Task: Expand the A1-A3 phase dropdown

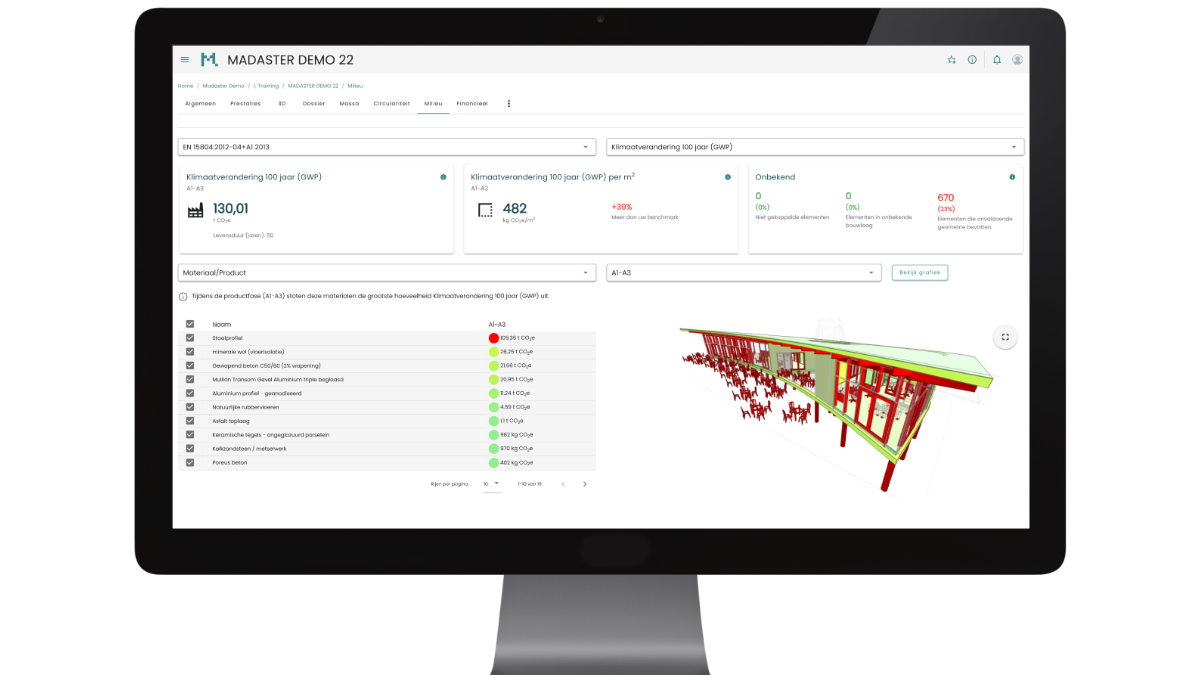Action: point(743,272)
